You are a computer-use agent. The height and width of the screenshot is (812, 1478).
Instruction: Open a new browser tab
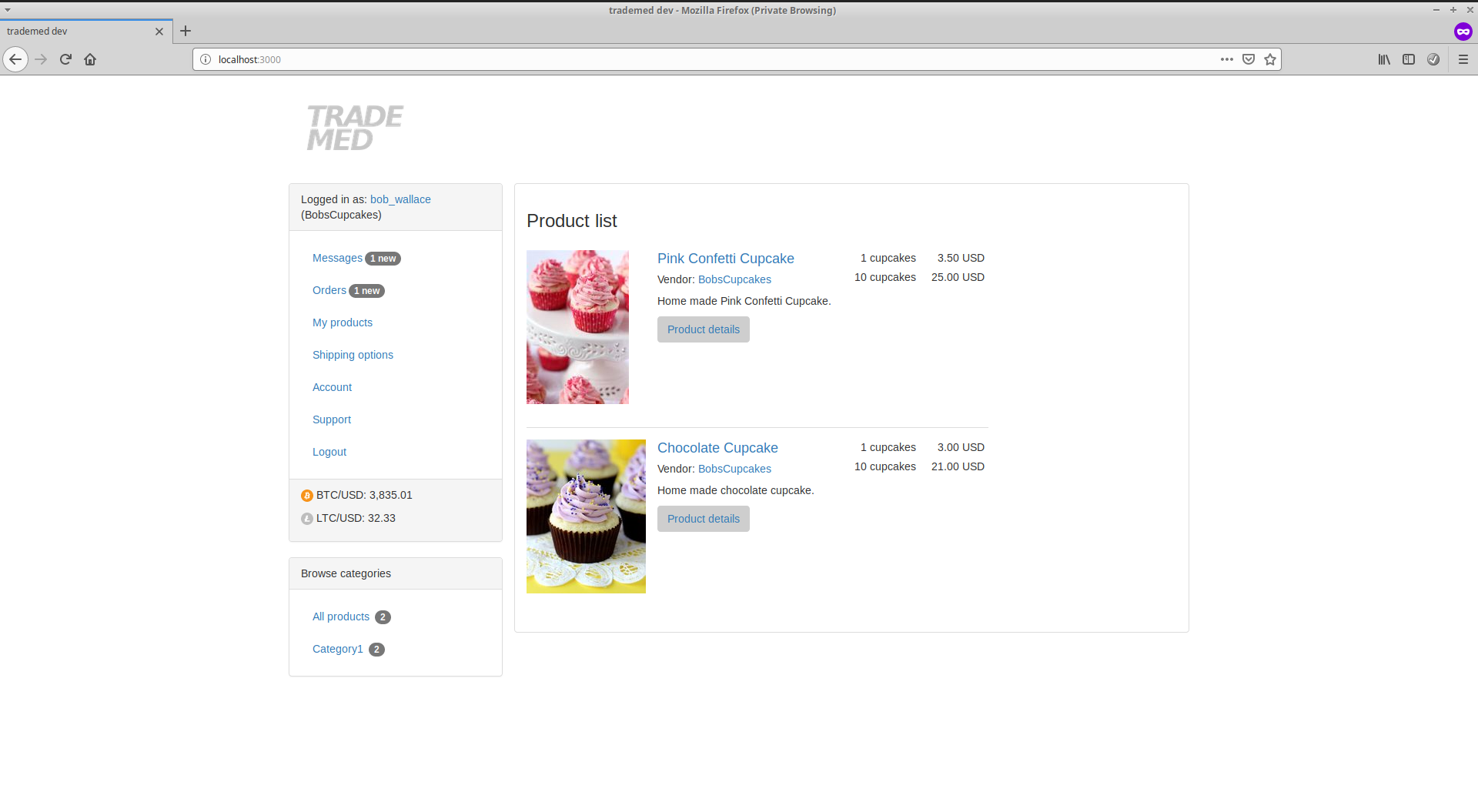186,32
